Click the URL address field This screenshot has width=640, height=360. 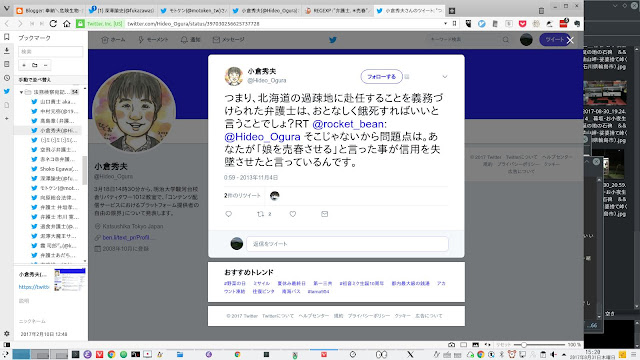[x=284, y=24]
